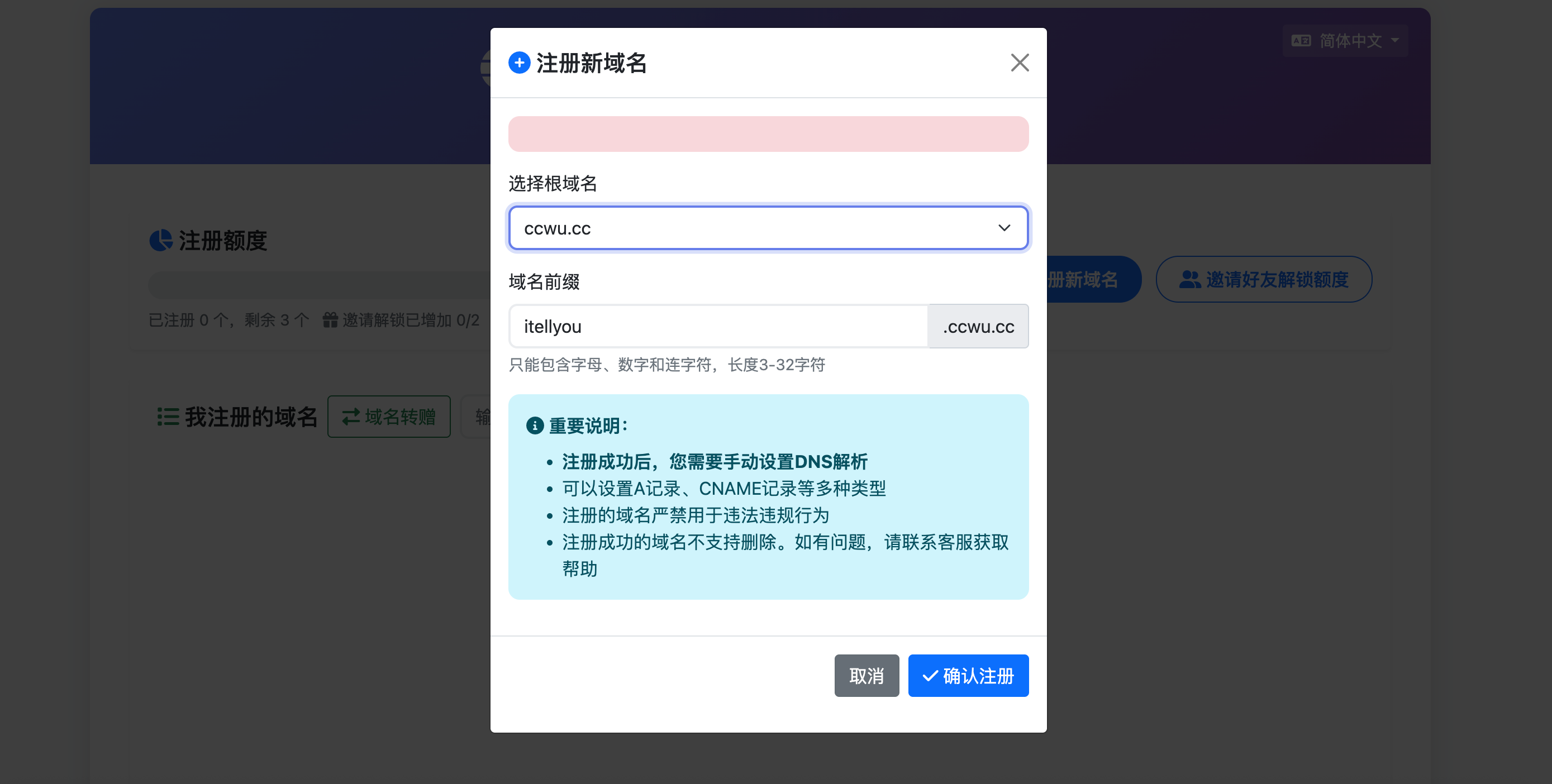This screenshot has width=1552, height=784.
Task: Click the list icon beside 我注册的域名
Action: (168, 417)
